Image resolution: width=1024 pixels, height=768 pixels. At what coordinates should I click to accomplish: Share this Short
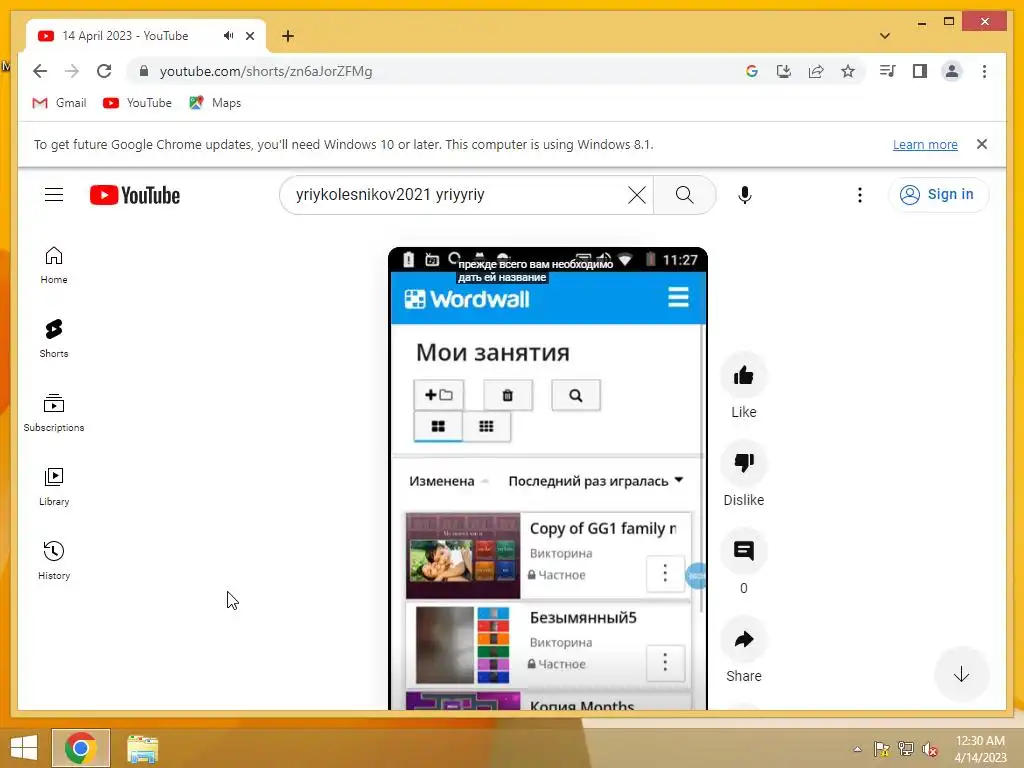[x=743, y=639]
